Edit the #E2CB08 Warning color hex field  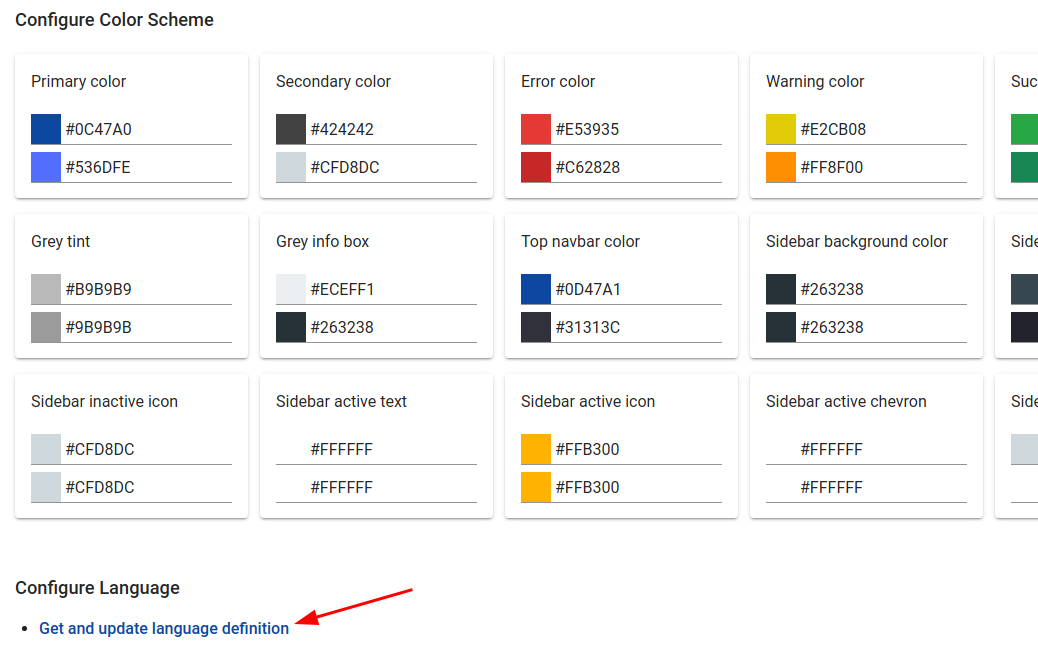(881, 129)
